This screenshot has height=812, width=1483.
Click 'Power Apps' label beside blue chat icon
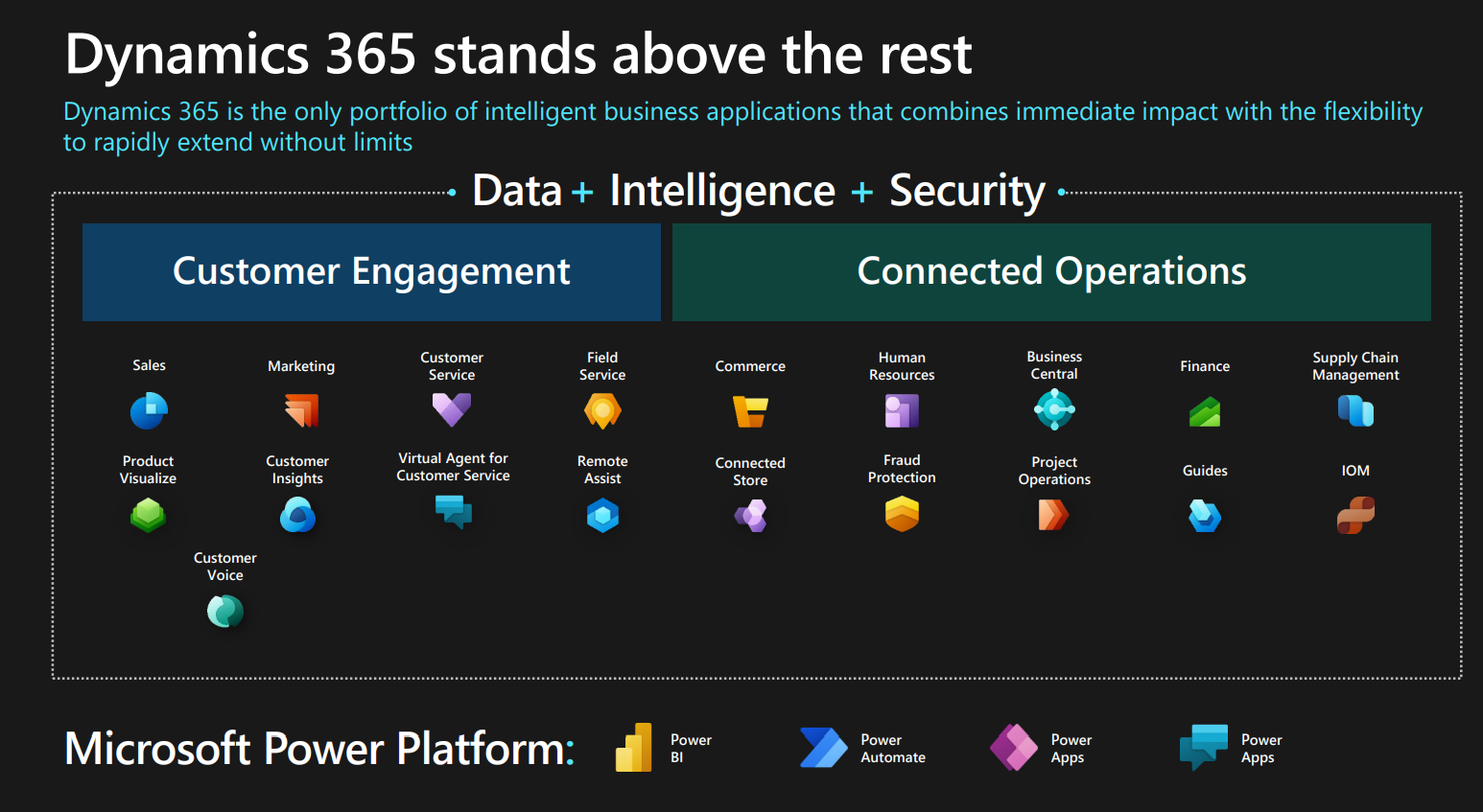point(1261,749)
